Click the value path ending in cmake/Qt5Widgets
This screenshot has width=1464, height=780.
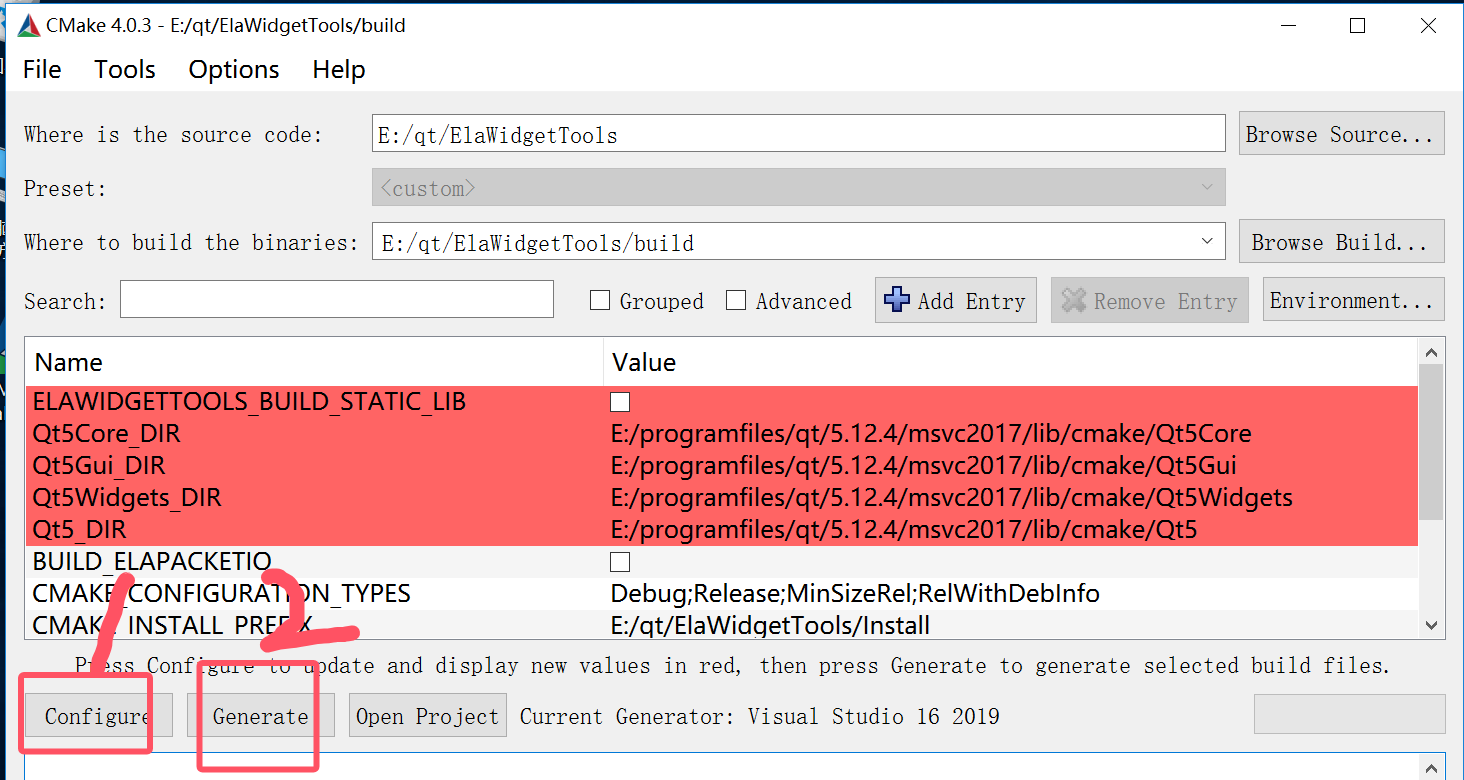(x=952, y=497)
